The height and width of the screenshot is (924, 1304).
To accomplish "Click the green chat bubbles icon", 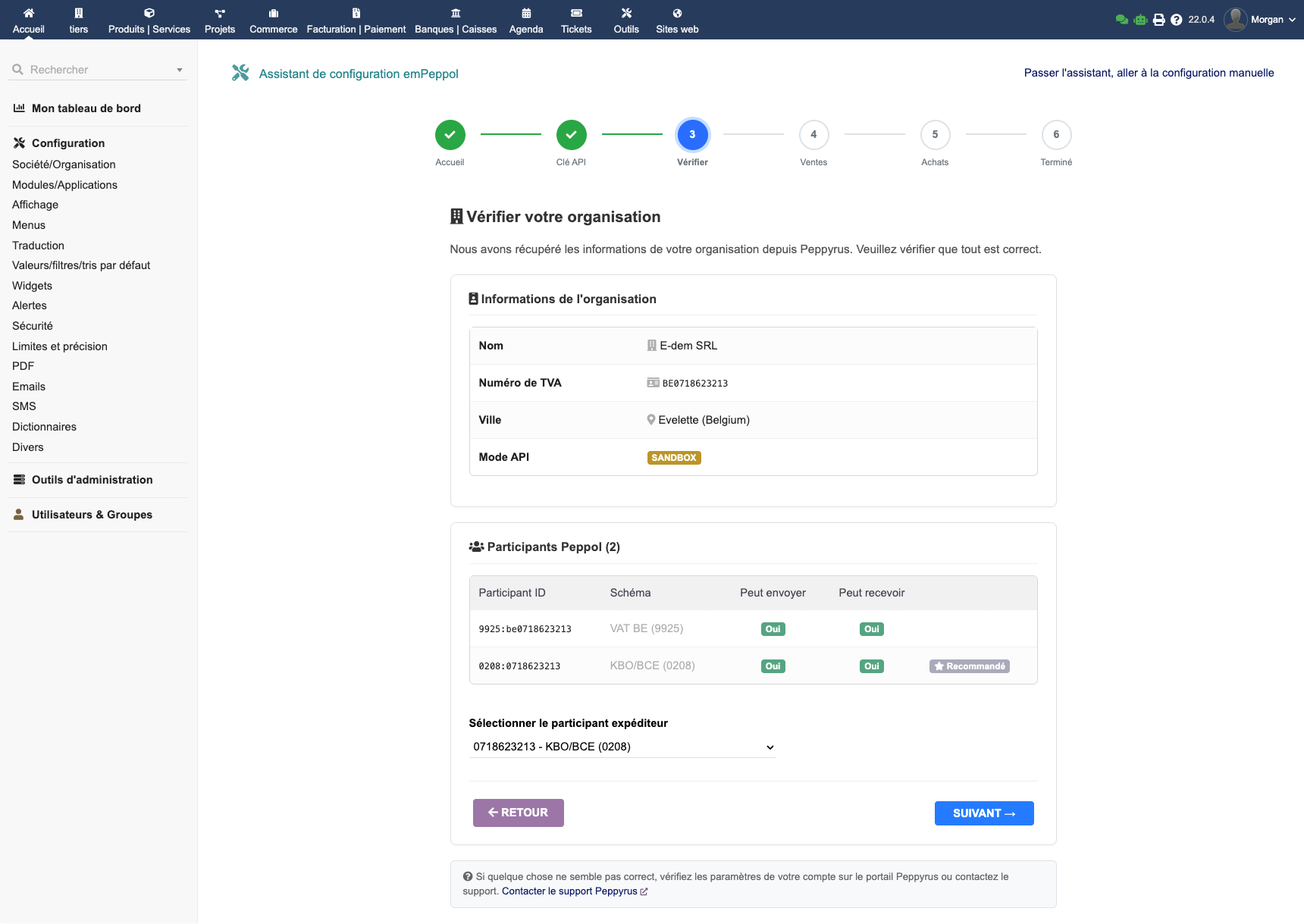I will point(1122,20).
